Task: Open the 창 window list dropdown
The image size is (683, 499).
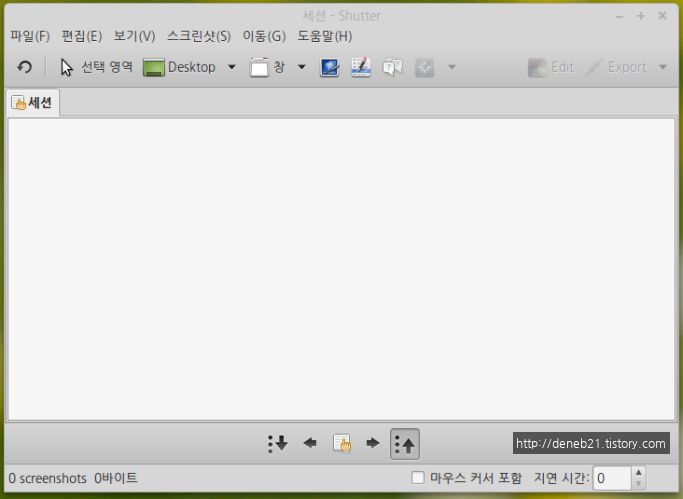Action: coord(301,67)
